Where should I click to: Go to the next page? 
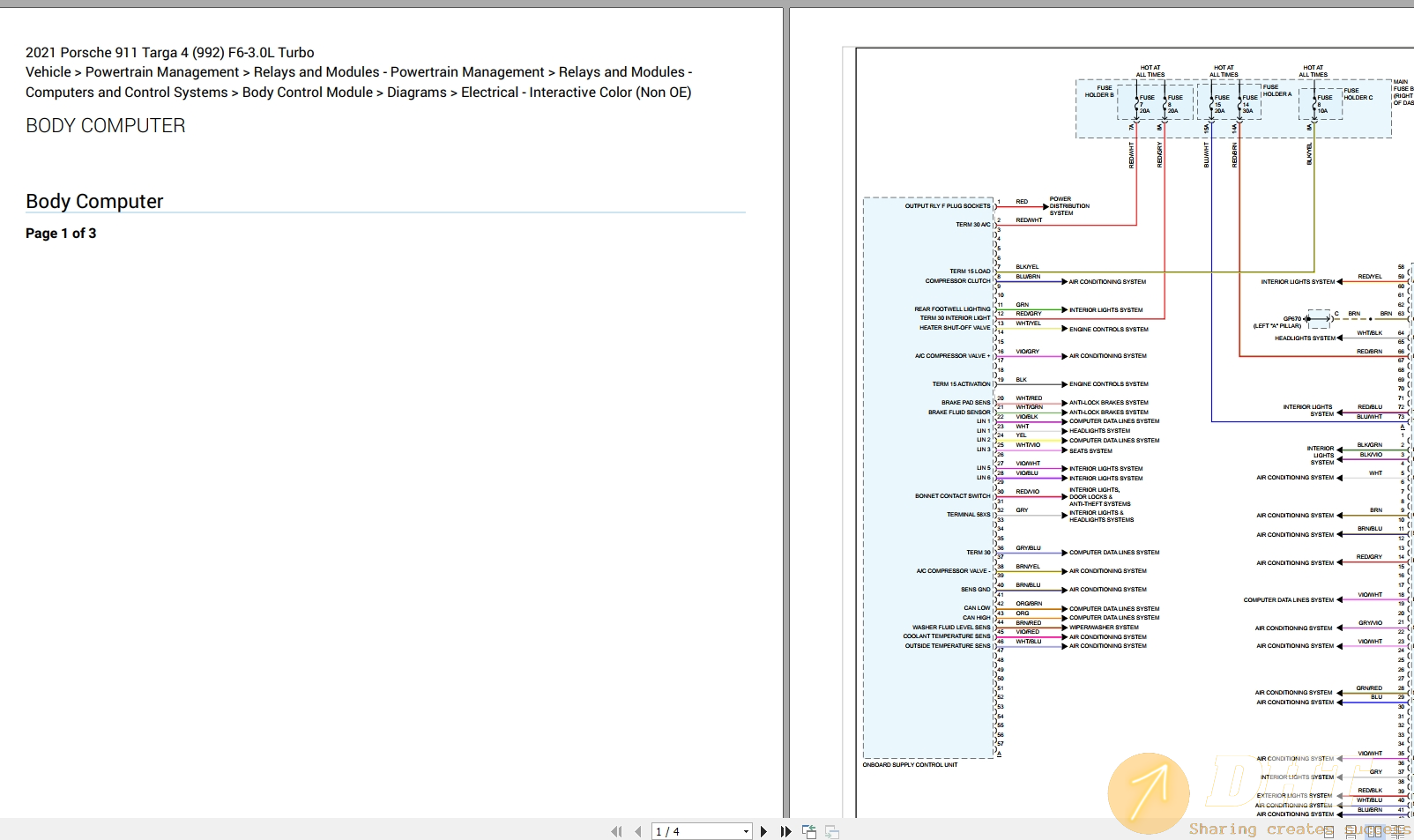point(763,831)
